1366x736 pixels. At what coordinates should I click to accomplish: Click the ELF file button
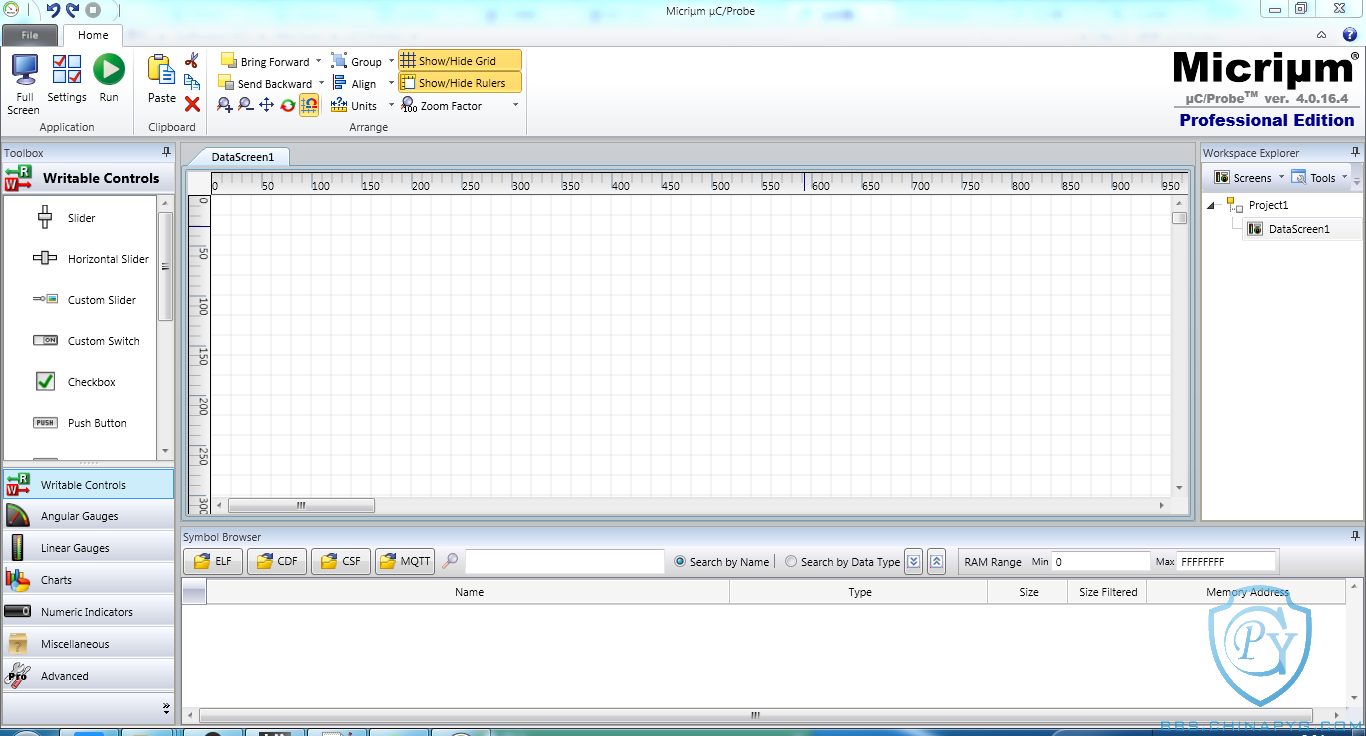pos(213,561)
